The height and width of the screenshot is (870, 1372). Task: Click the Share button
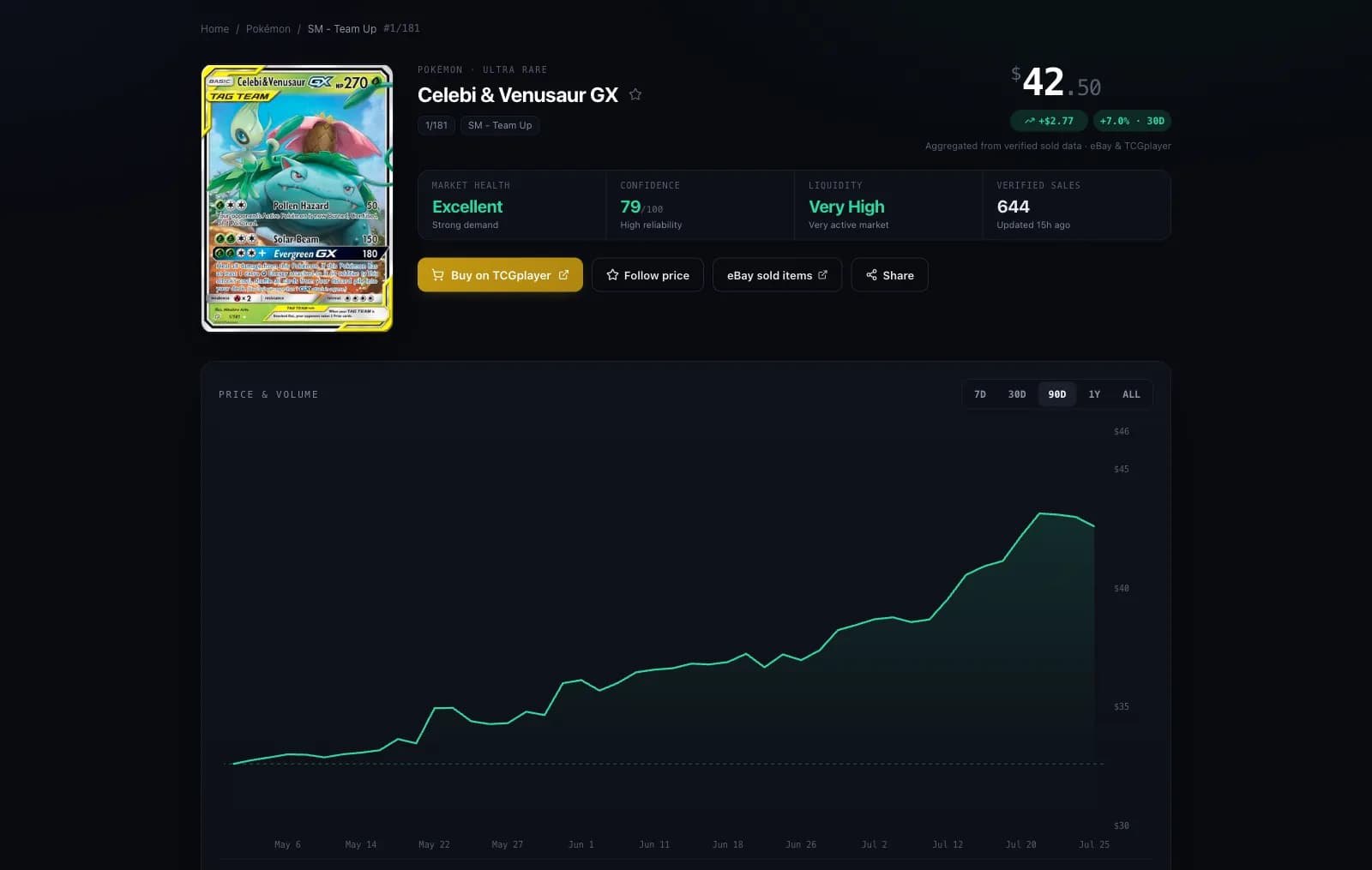click(889, 275)
